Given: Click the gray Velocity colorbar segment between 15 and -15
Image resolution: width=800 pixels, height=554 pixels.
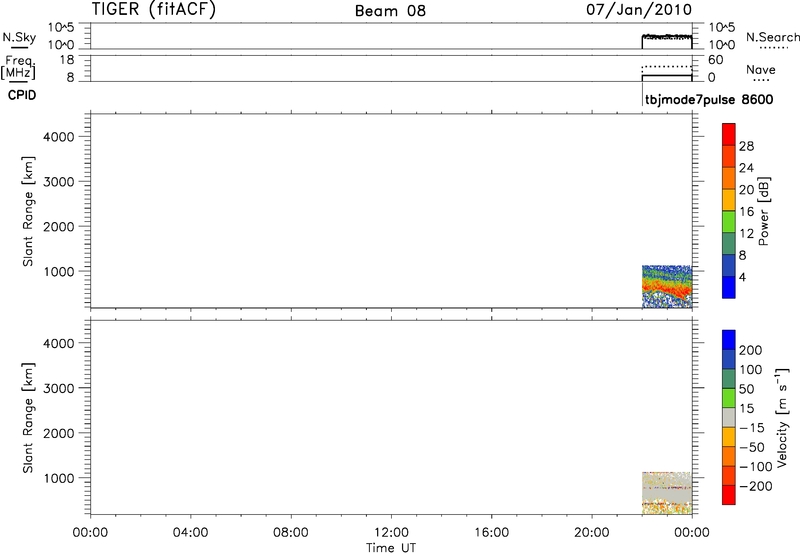Looking at the screenshot, I should (x=729, y=417).
